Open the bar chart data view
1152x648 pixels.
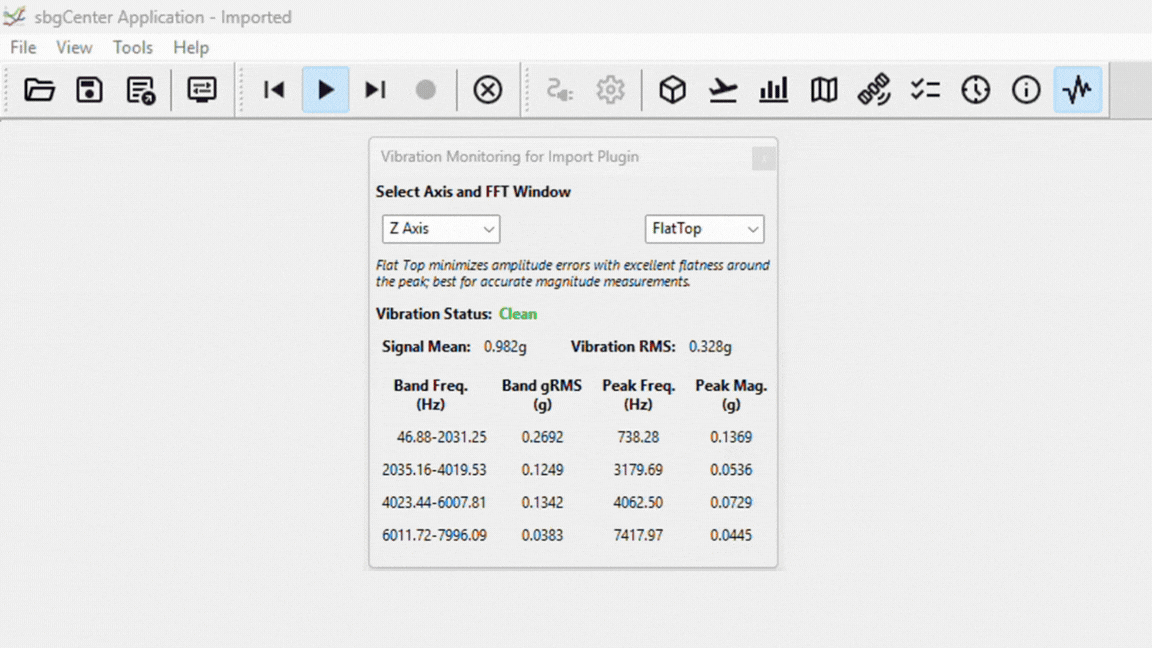click(773, 89)
